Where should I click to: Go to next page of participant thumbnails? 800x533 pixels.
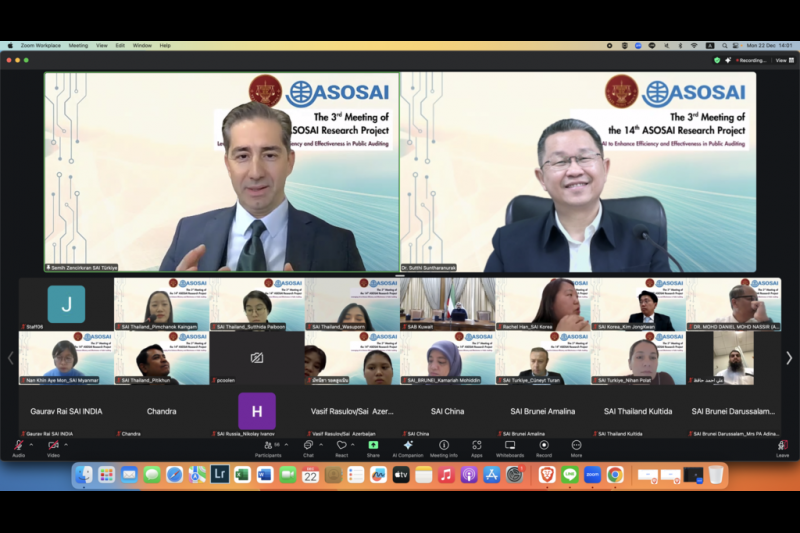788,358
